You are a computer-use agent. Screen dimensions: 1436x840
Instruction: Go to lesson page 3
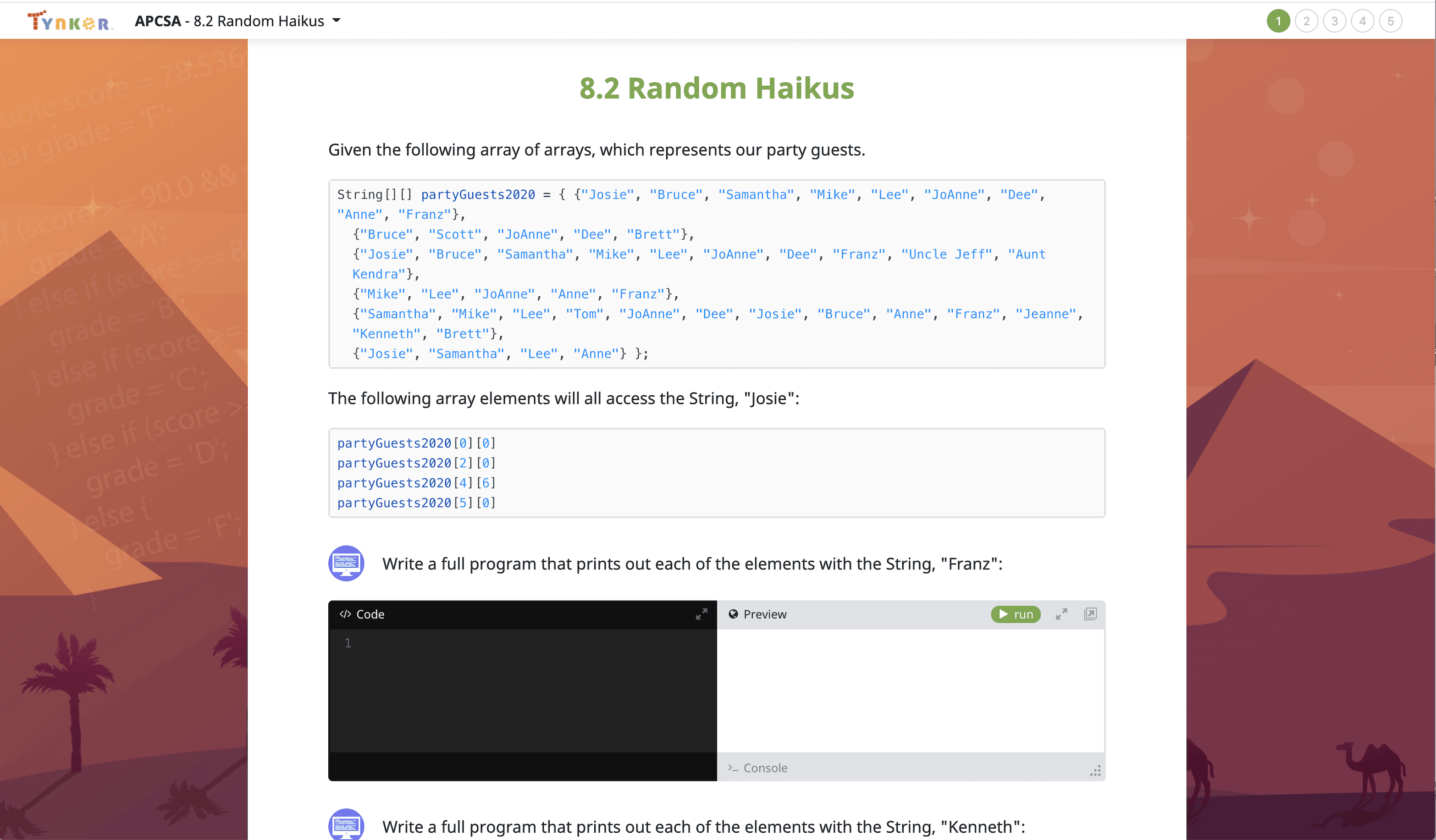tap(1334, 21)
